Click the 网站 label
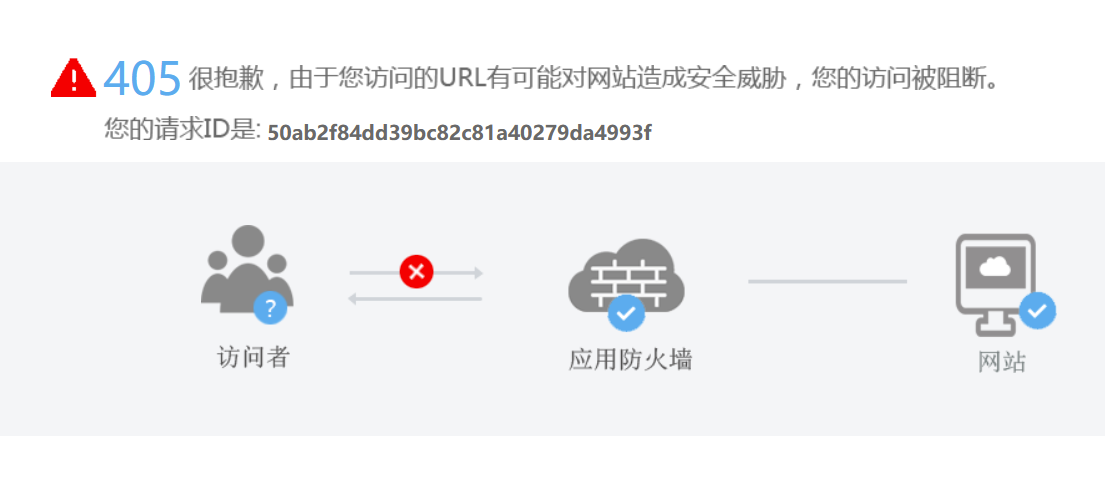The width and height of the screenshot is (1105, 485). click(1002, 362)
